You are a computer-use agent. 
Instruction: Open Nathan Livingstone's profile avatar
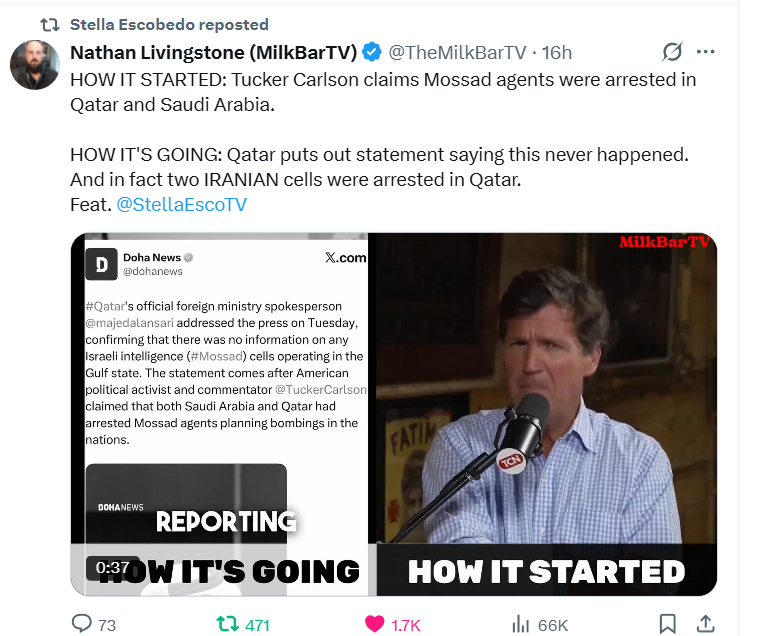[35, 65]
